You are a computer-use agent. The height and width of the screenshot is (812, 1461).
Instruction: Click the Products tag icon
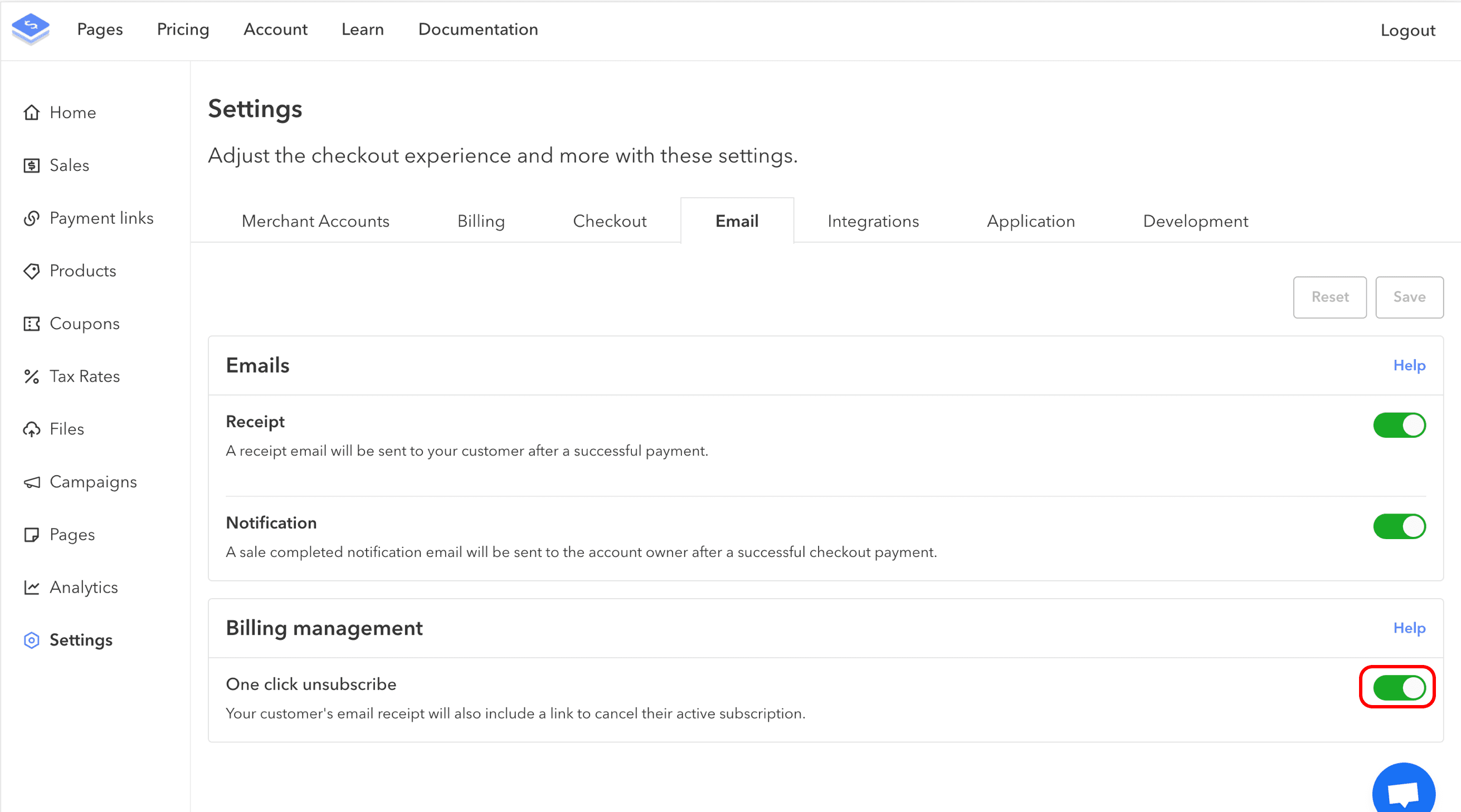click(x=32, y=271)
